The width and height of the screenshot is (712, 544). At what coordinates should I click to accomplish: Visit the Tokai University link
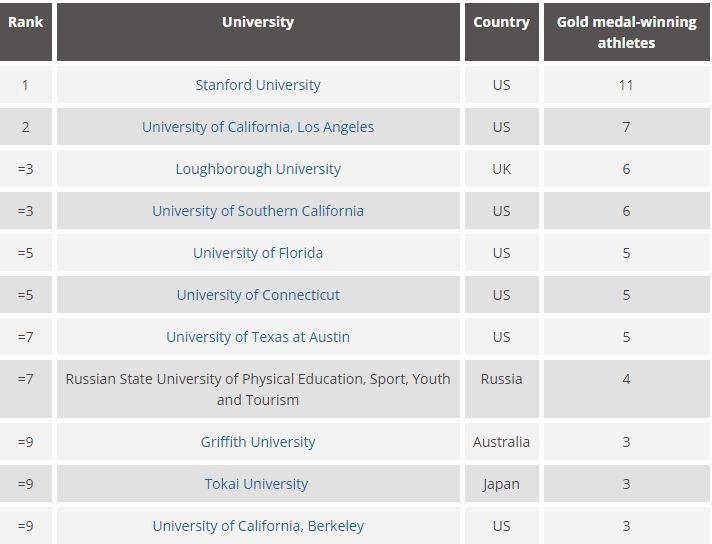point(256,484)
